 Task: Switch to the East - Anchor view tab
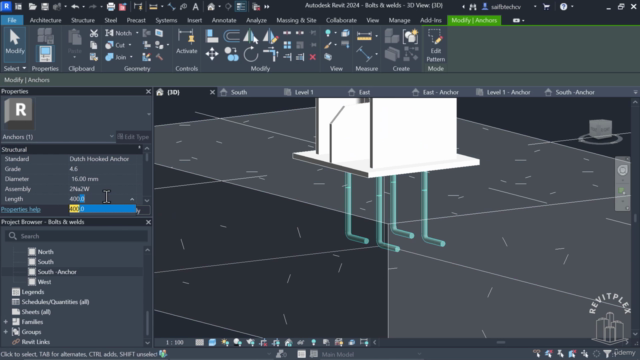440,92
